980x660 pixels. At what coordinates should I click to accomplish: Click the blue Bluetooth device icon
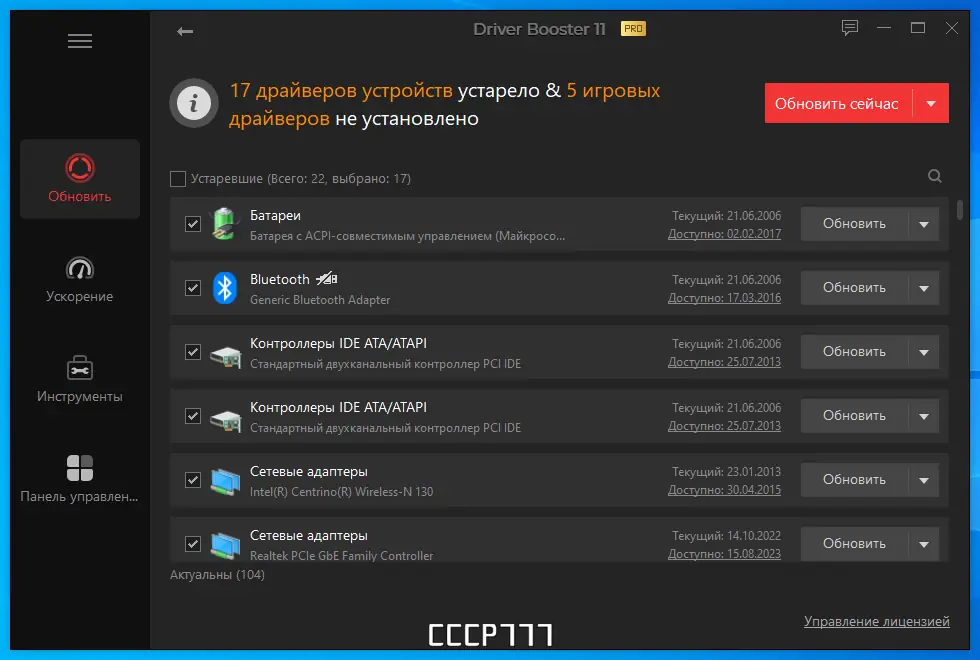tap(224, 288)
